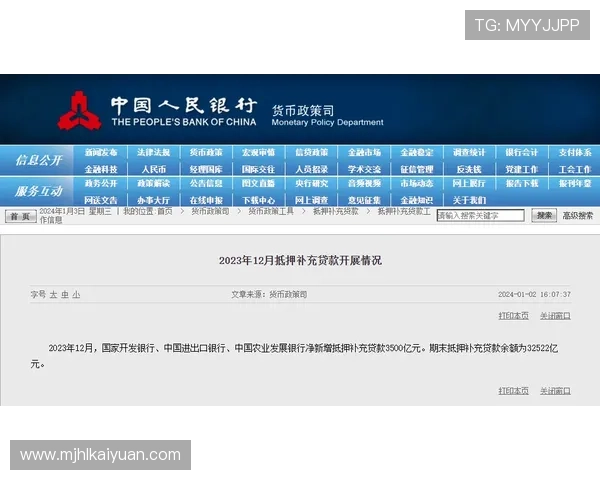This screenshot has width=600, height=480.
Task: Open the 工会工作 menu item
Action: (575, 169)
